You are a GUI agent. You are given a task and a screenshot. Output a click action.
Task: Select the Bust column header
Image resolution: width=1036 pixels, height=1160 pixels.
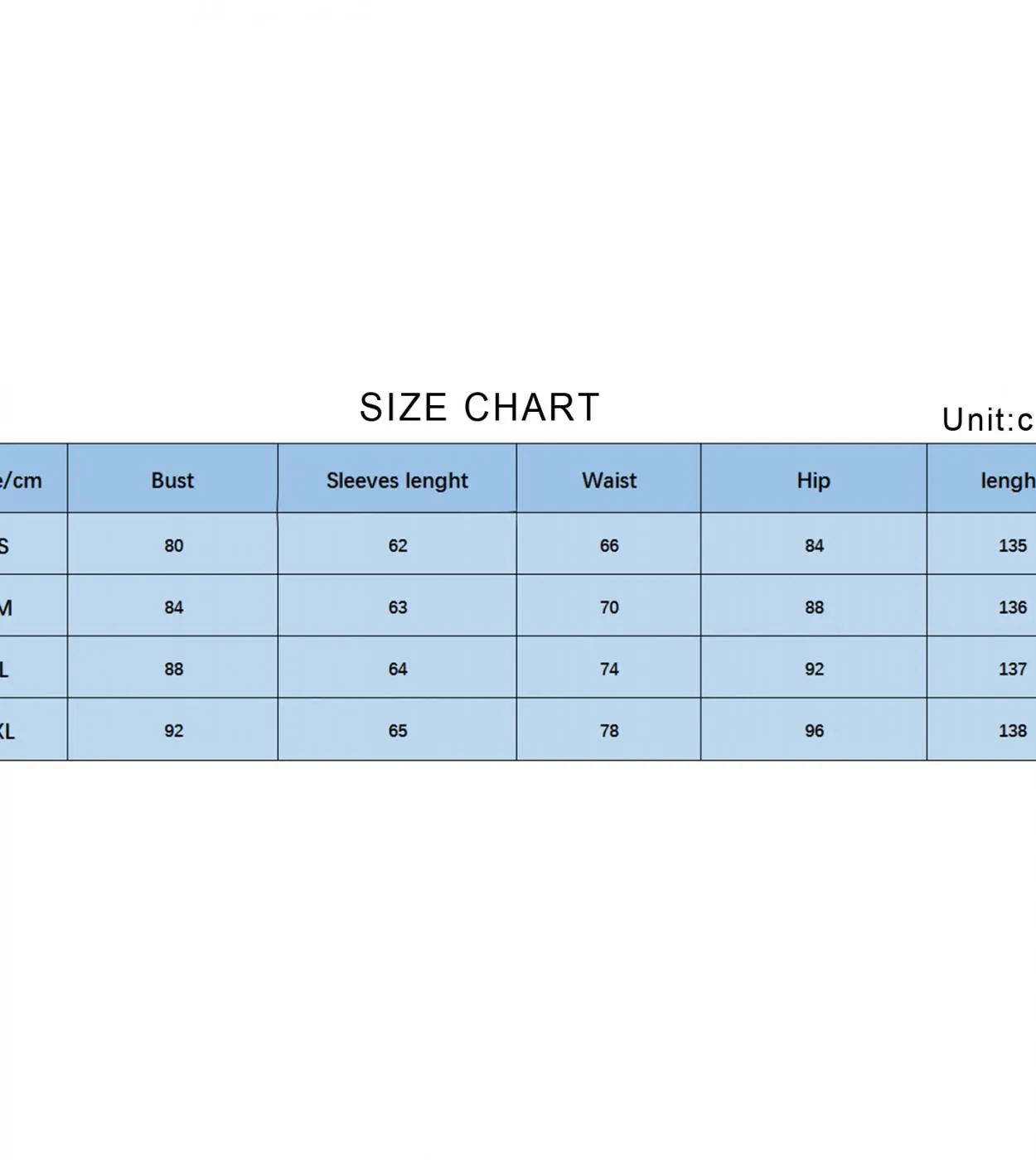[x=172, y=481]
